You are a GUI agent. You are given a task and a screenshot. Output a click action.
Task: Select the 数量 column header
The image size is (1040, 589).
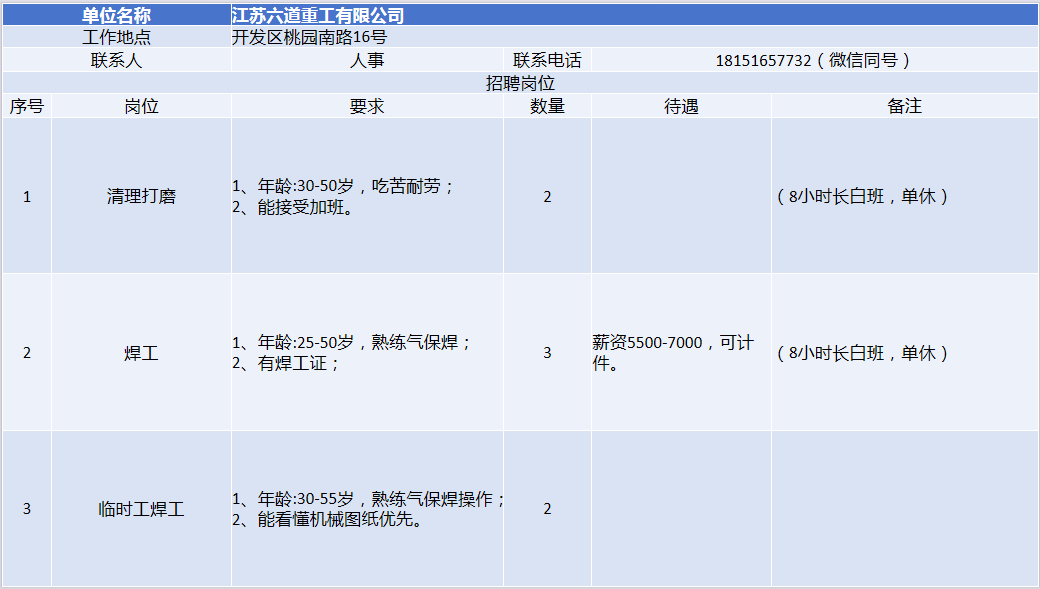coord(547,106)
